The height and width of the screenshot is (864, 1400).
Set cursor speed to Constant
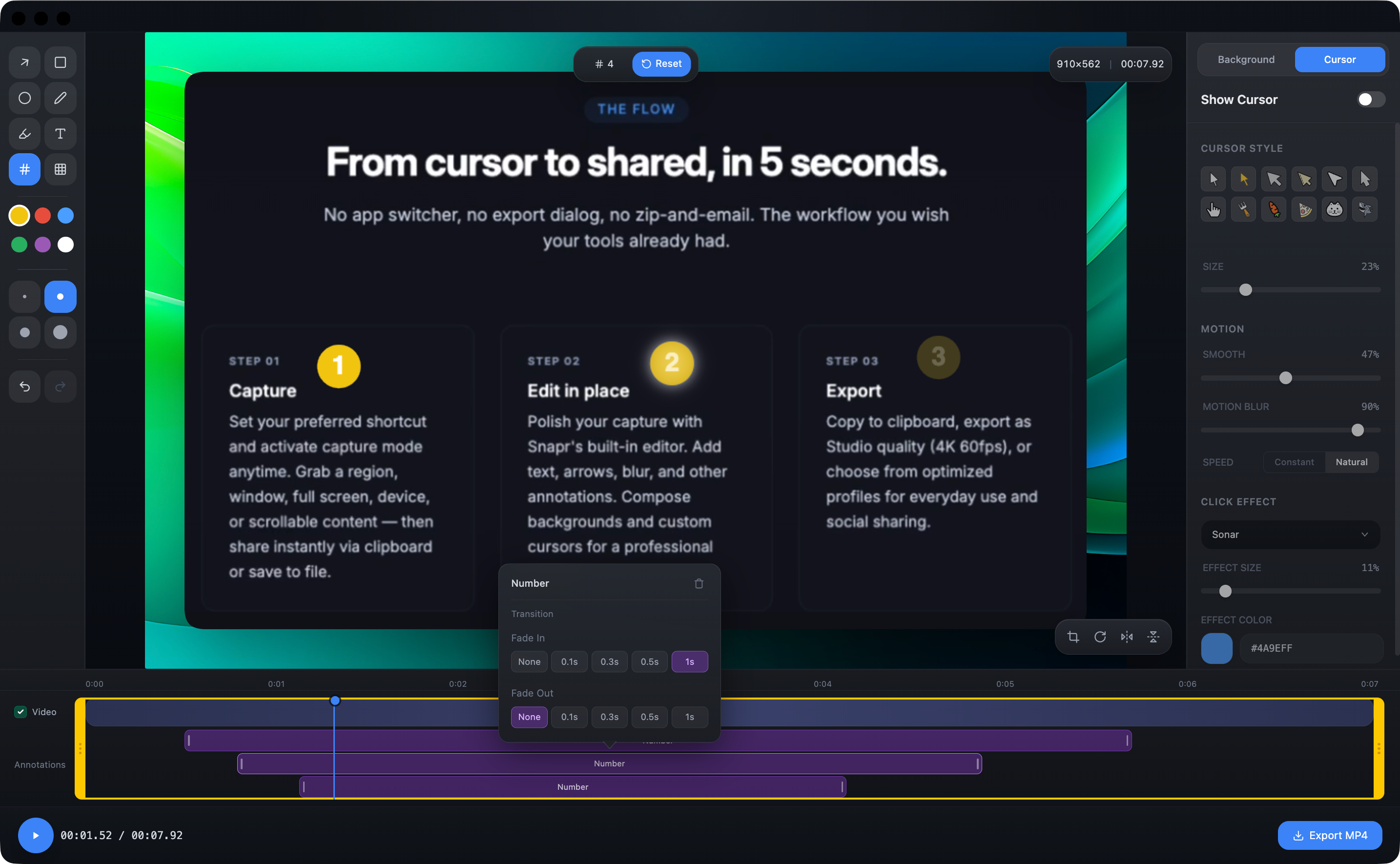tap(1294, 462)
